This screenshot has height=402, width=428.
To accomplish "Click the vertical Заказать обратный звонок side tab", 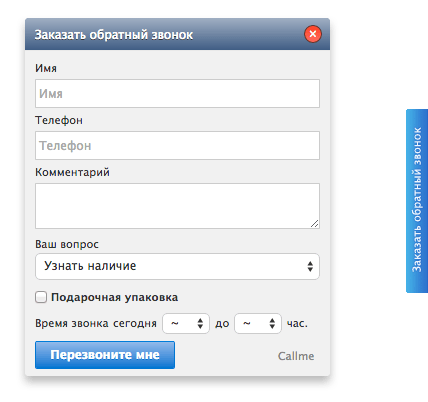I will pos(417,201).
